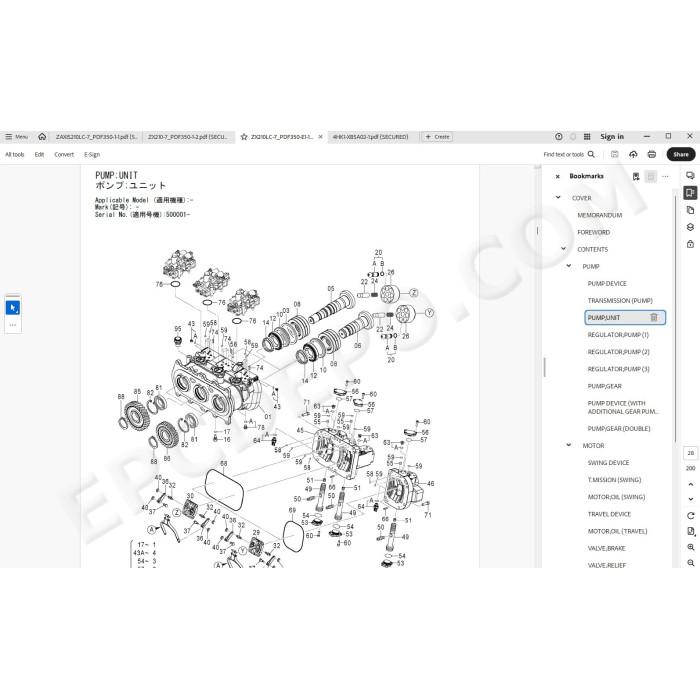Go to next page arrow
Viewport: 700px width, 700px height.
[x=691, y=499]
